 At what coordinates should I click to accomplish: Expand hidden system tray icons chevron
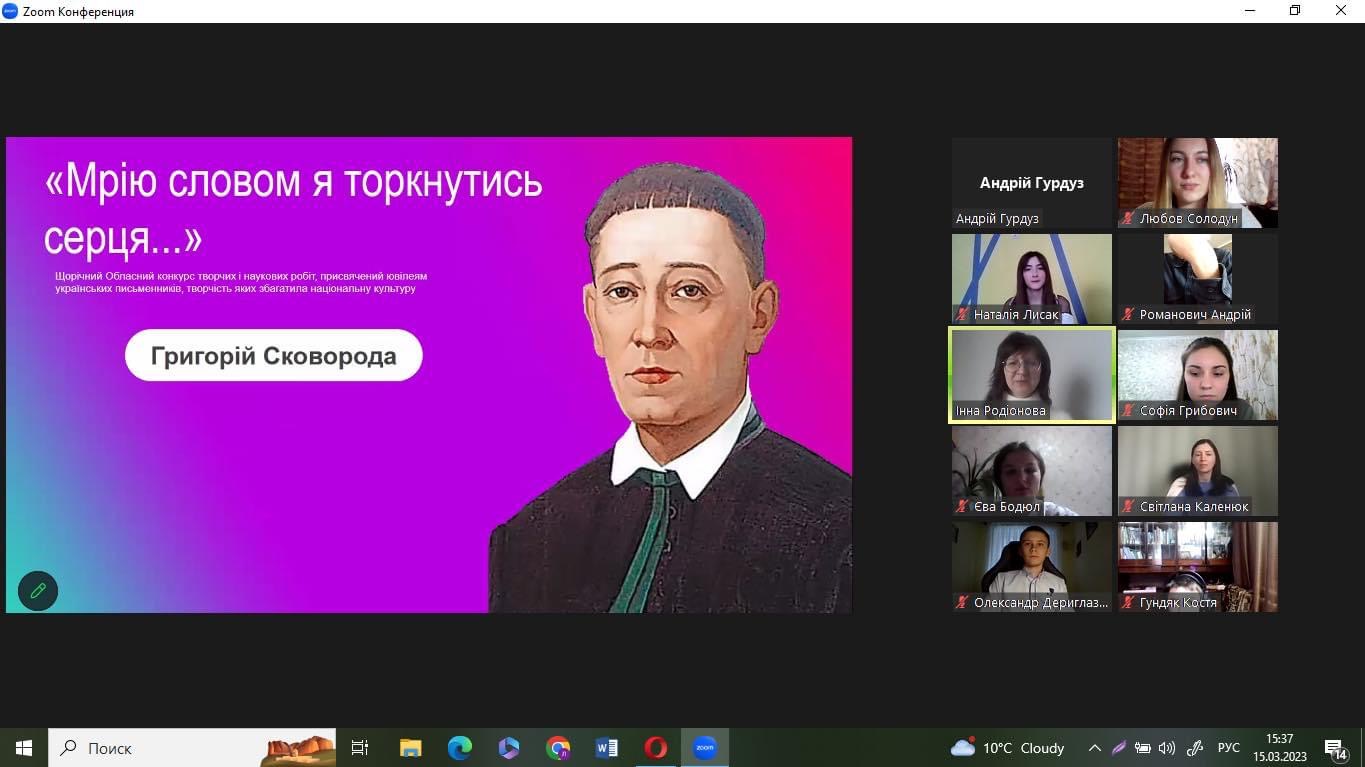pos(1095,748)
